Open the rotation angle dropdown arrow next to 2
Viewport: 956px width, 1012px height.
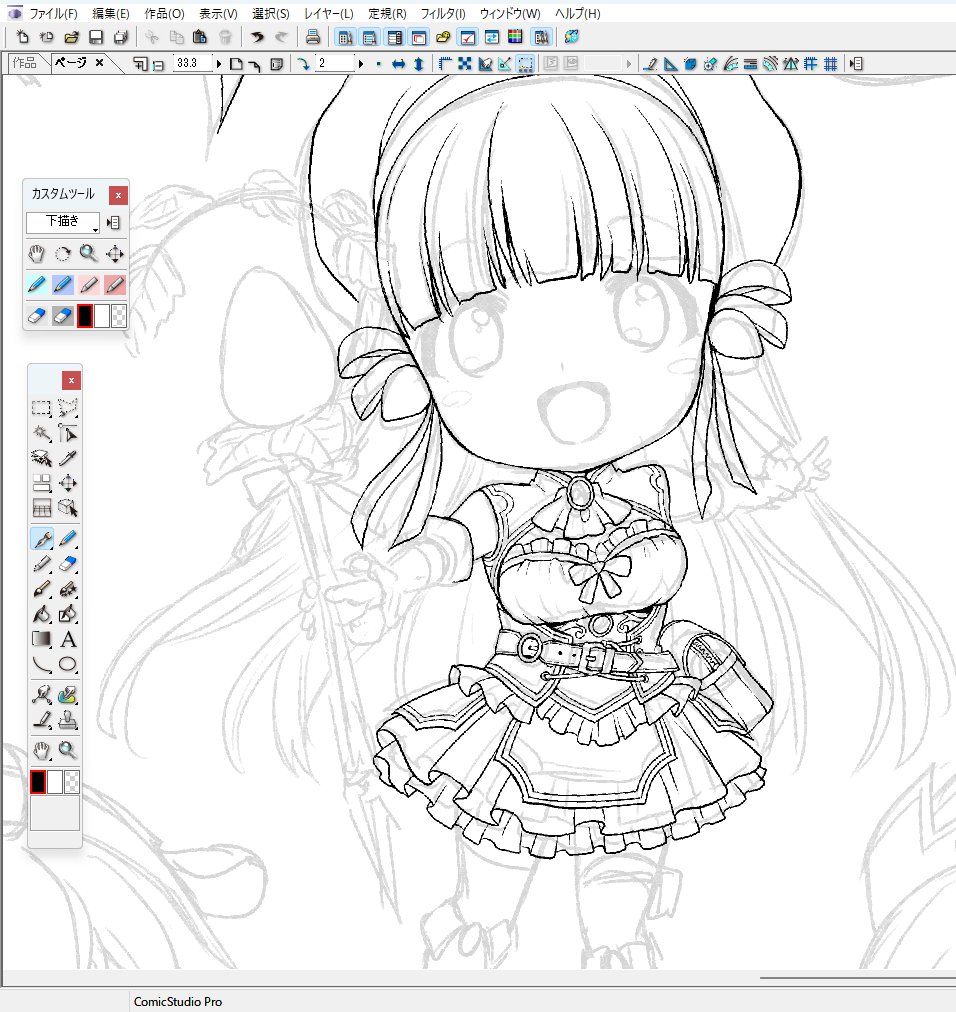[361, 63]
